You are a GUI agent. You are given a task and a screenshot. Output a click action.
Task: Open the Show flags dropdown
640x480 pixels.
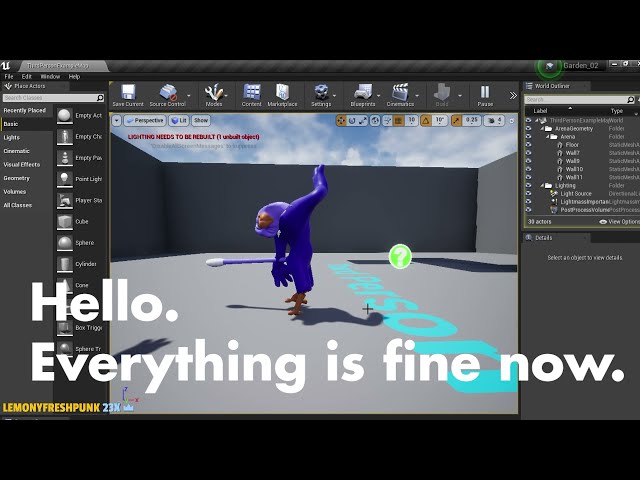tap(201, 120)
